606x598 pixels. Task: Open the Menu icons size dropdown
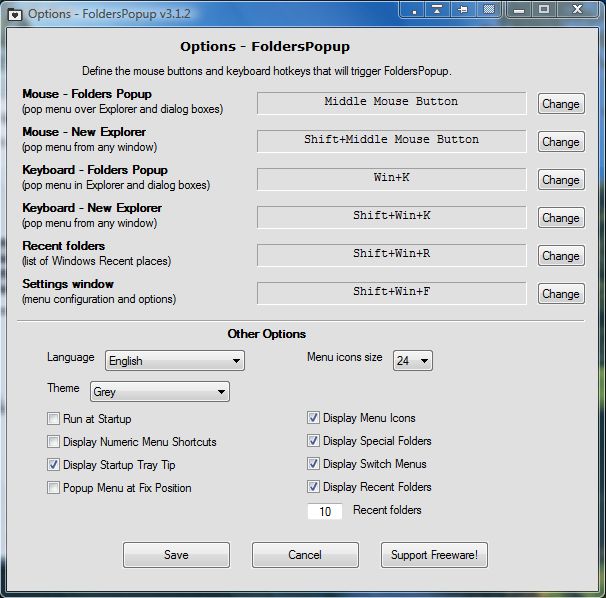point(411,360)
